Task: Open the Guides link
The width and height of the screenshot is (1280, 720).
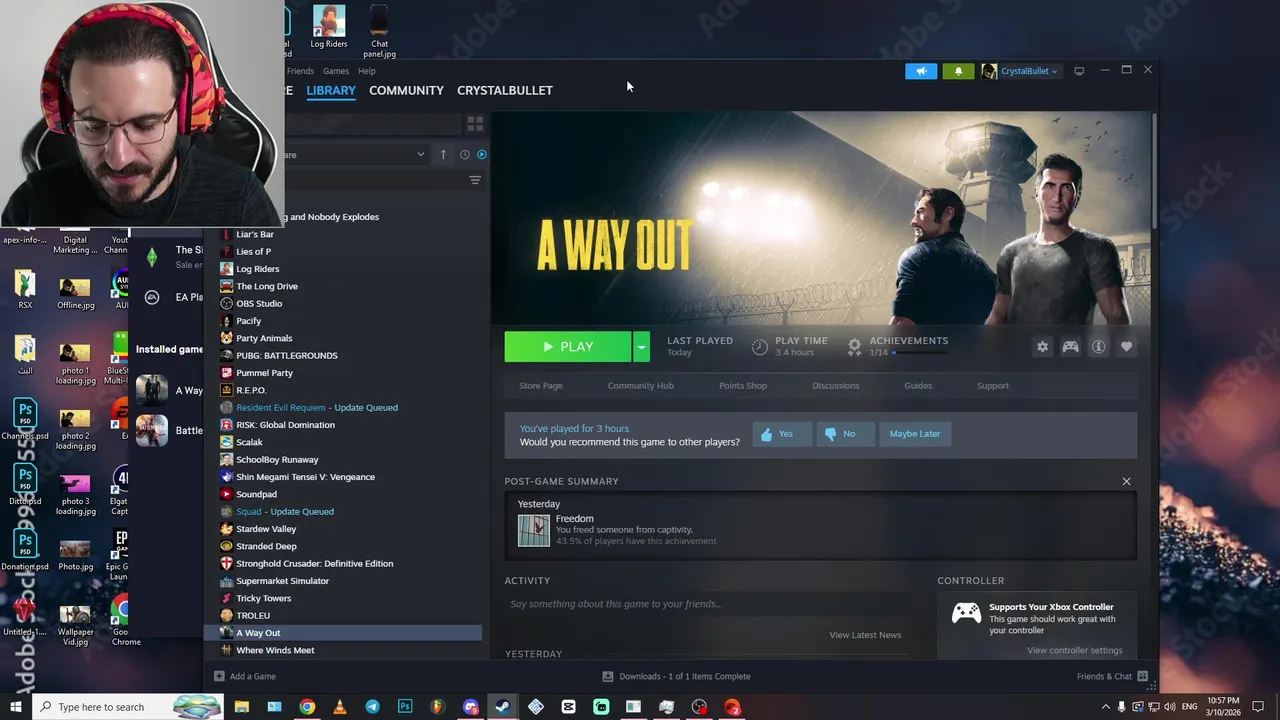Action: click(918, 386)
